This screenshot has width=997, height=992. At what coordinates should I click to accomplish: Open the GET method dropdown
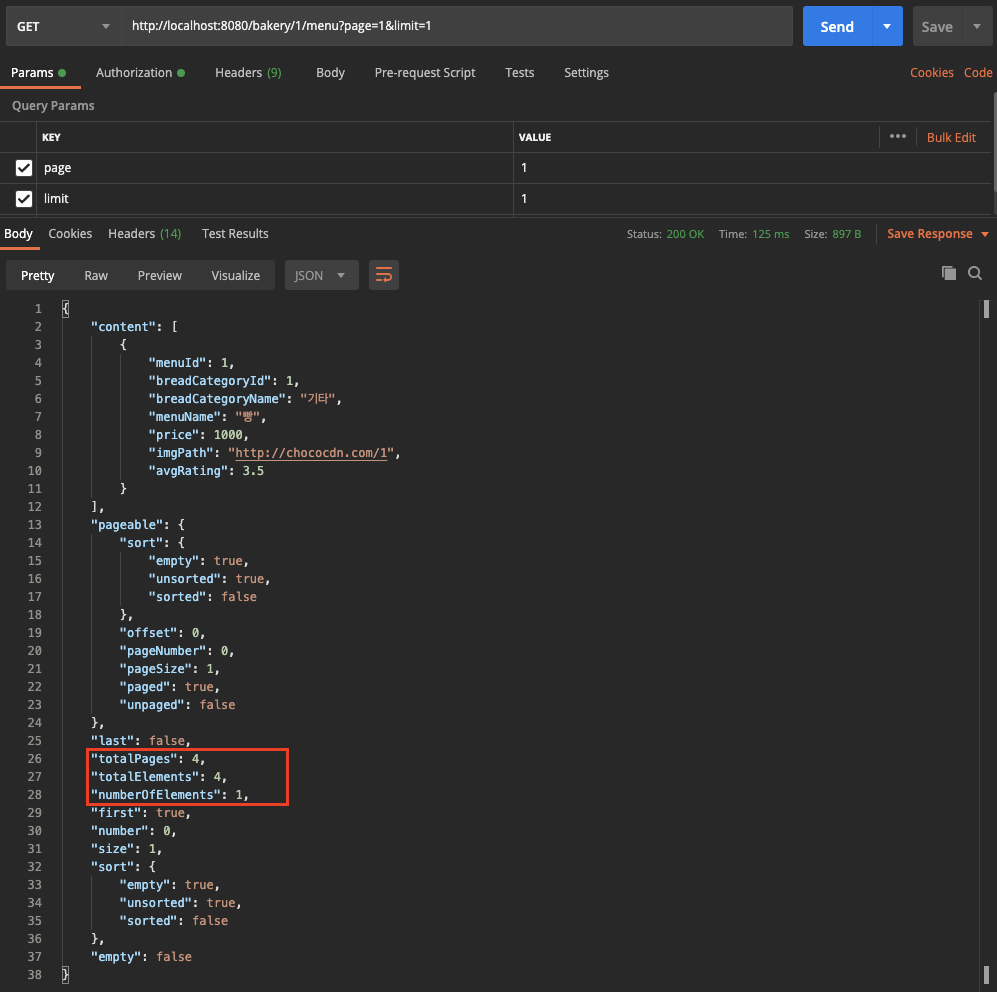point(64,26)
